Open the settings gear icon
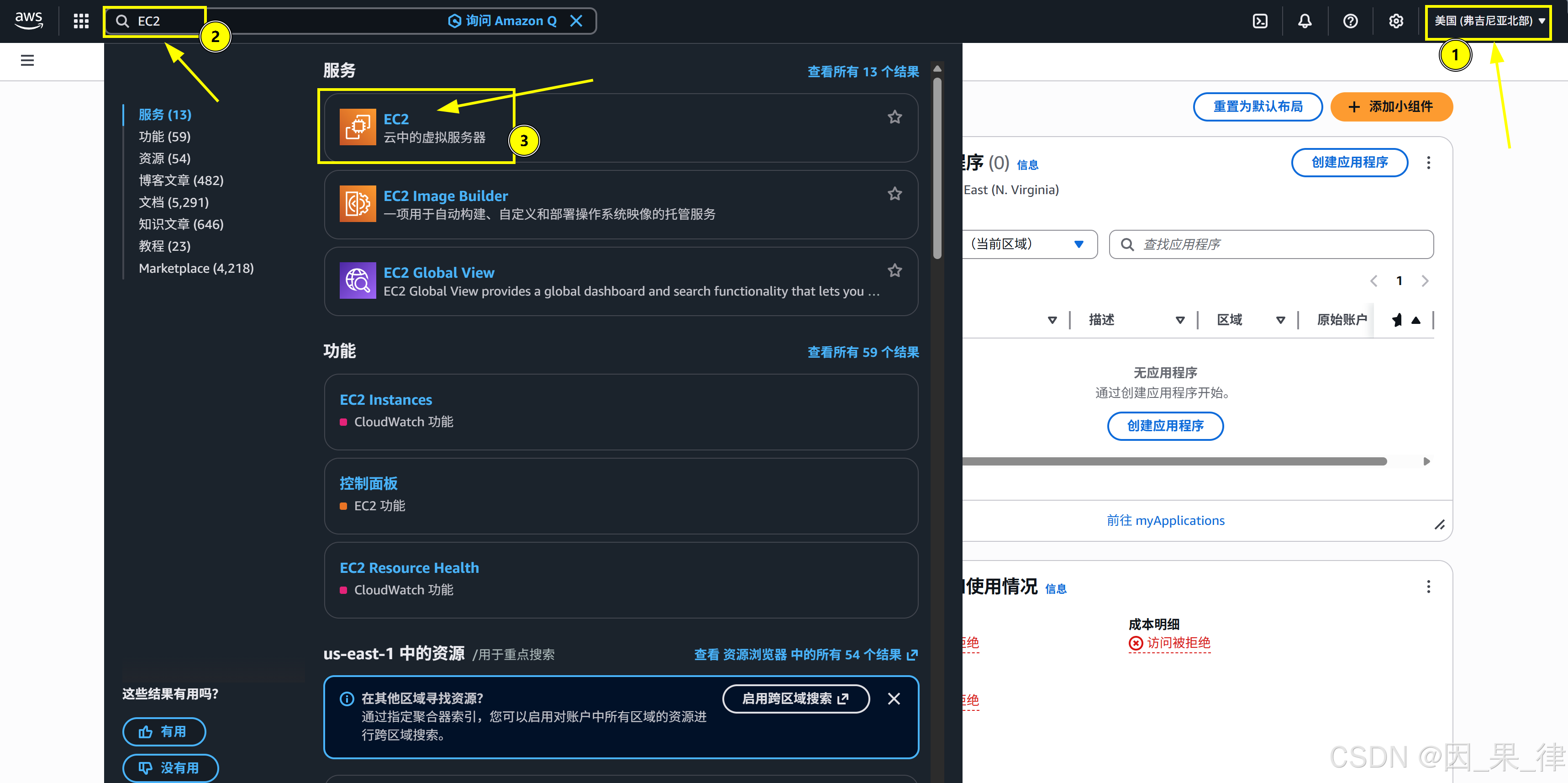 click(1396, 21)
